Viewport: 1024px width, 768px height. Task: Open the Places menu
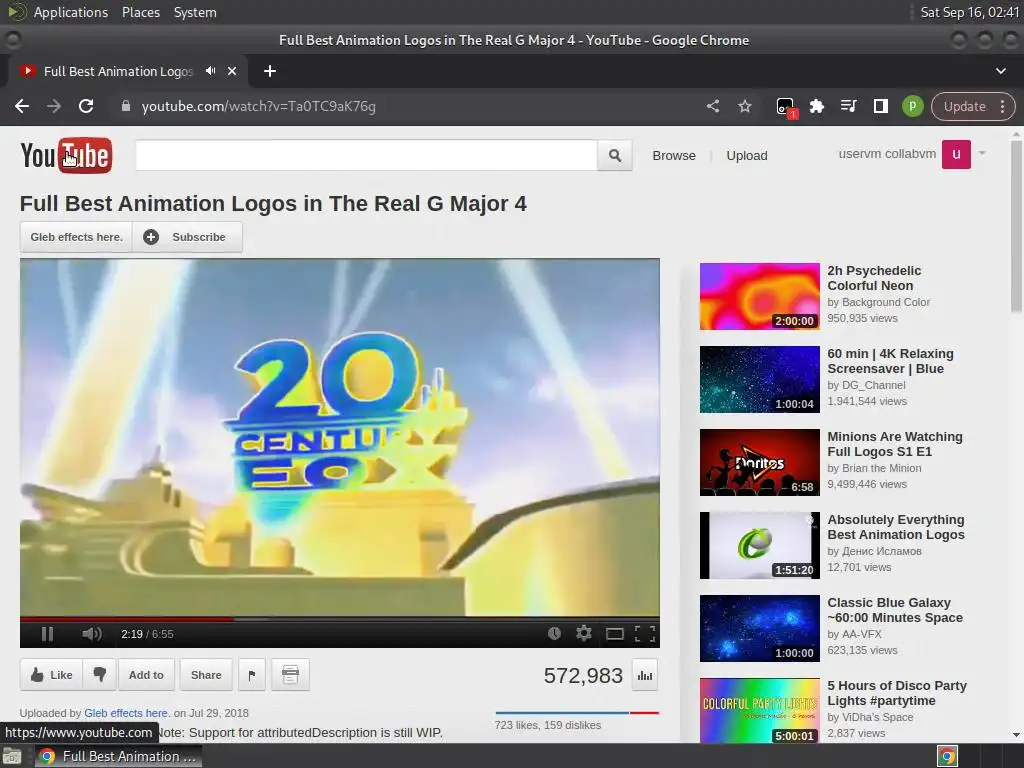point(140,12)
